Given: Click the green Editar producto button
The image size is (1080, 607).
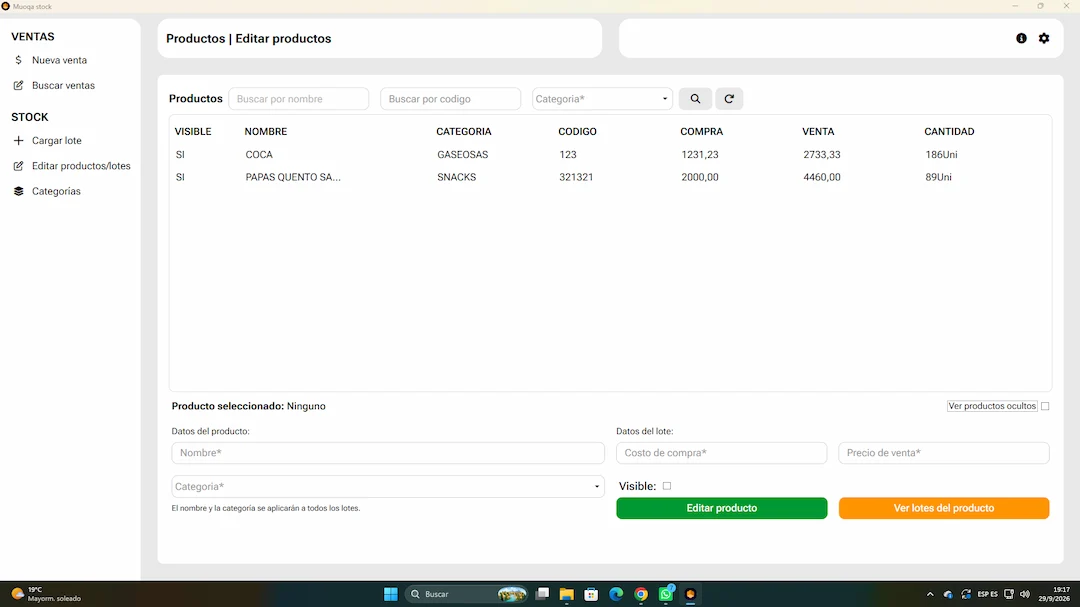Looking at the screenshot, I should (x=721, y=508).
